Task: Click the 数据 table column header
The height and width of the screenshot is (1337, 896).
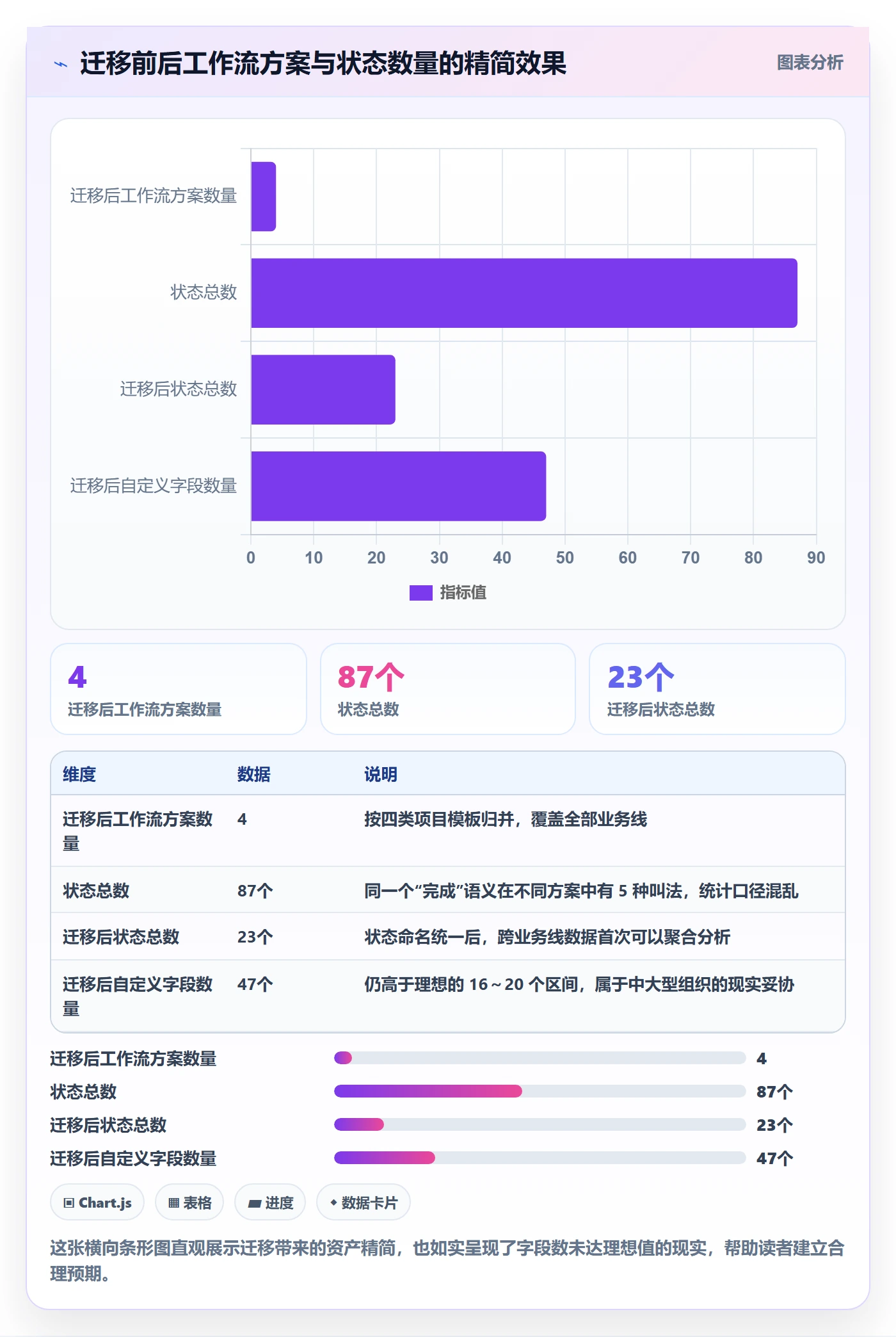Action: [254, 774]
